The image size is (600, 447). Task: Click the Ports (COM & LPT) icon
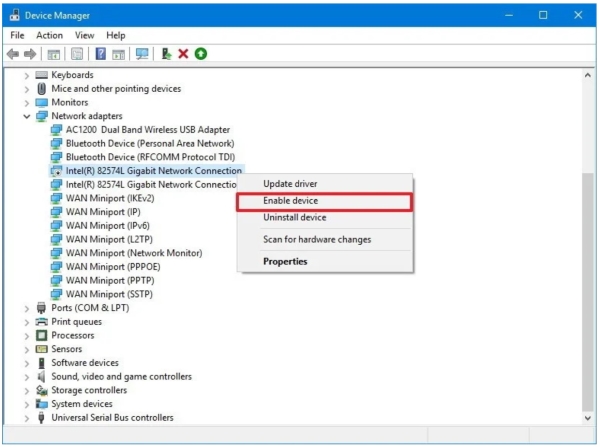(41, 308)
